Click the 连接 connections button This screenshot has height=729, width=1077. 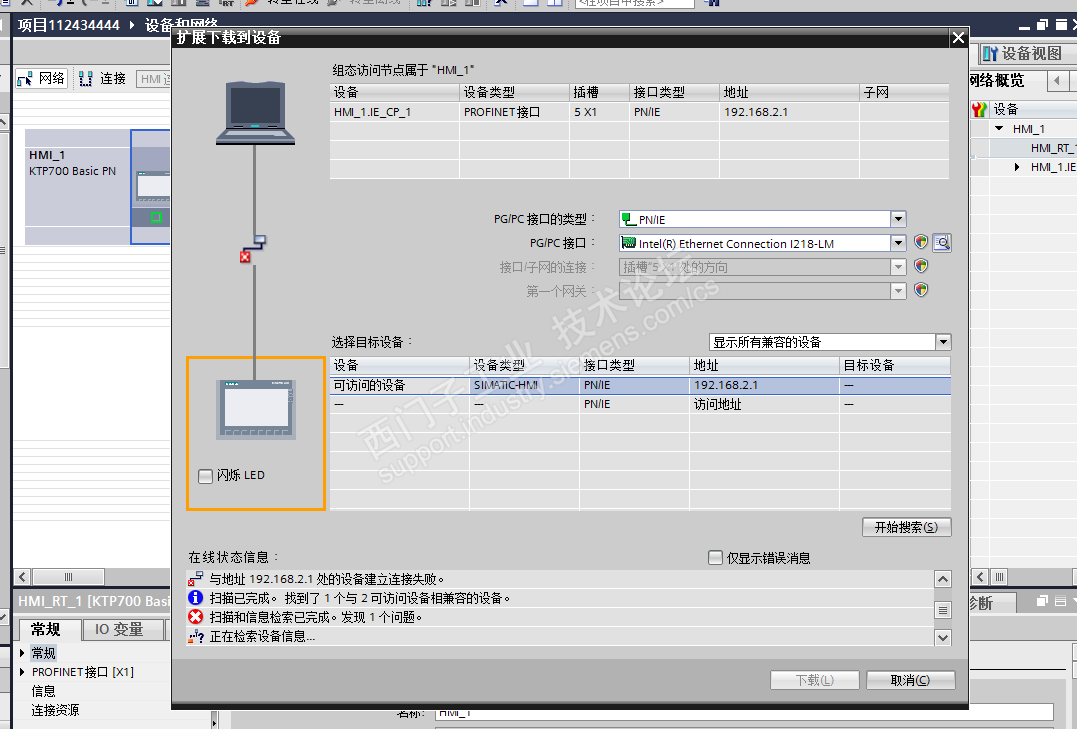(x=102, y=78)
